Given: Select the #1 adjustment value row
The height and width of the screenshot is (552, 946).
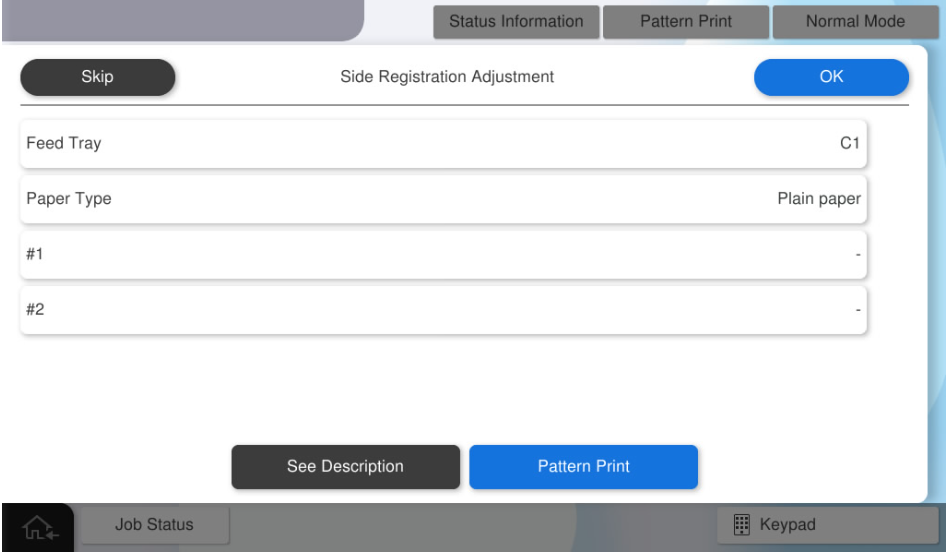Looking at the screenshot, I should click(x=443, y=255).
